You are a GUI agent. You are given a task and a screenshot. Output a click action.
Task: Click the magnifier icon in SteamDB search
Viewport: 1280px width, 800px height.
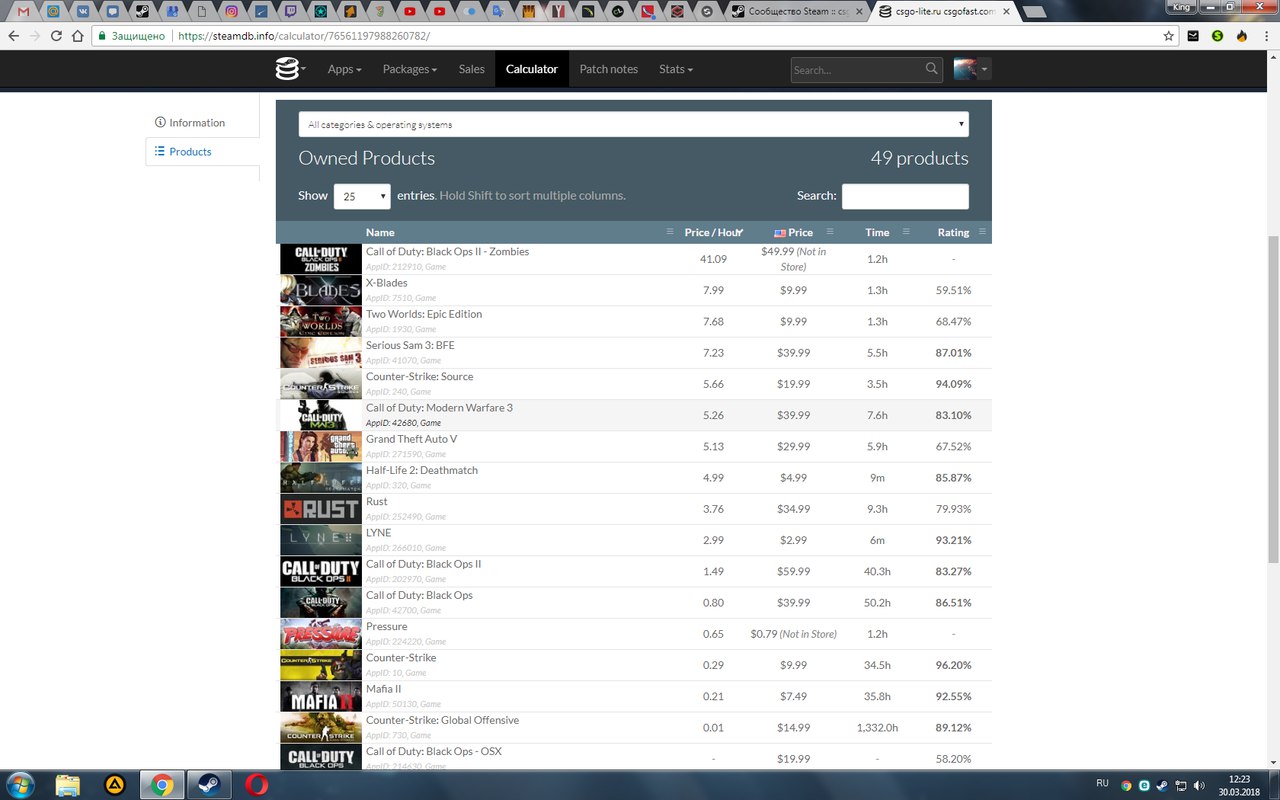click(x=932, y=69)
